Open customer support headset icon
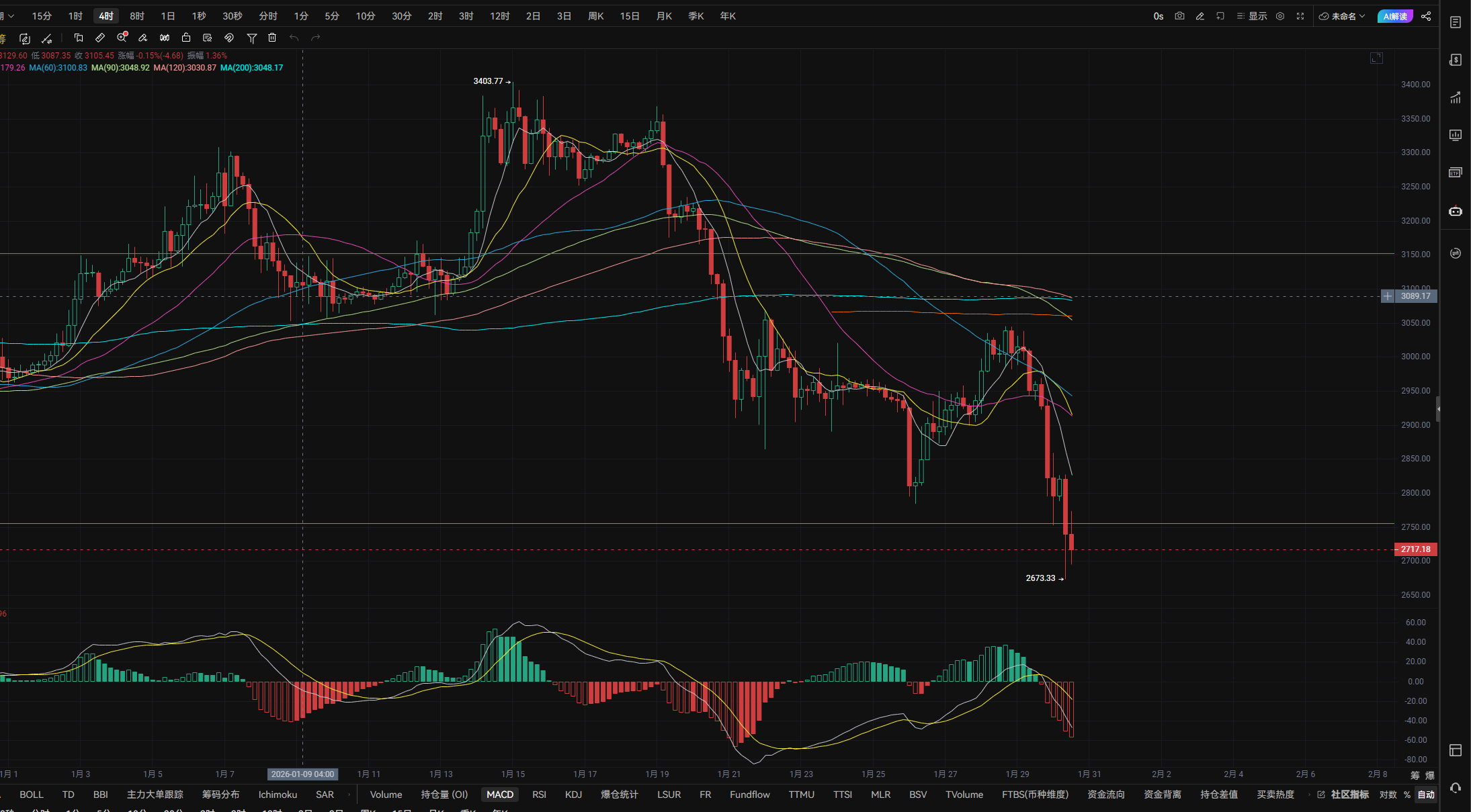Viewport: 1471px width, 812px height. [x=1456, y=788]
